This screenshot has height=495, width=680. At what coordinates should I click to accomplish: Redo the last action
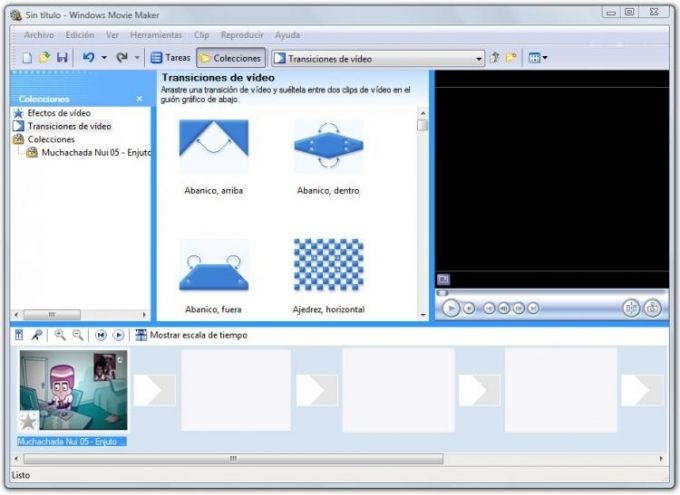click(x=122, y=58)
